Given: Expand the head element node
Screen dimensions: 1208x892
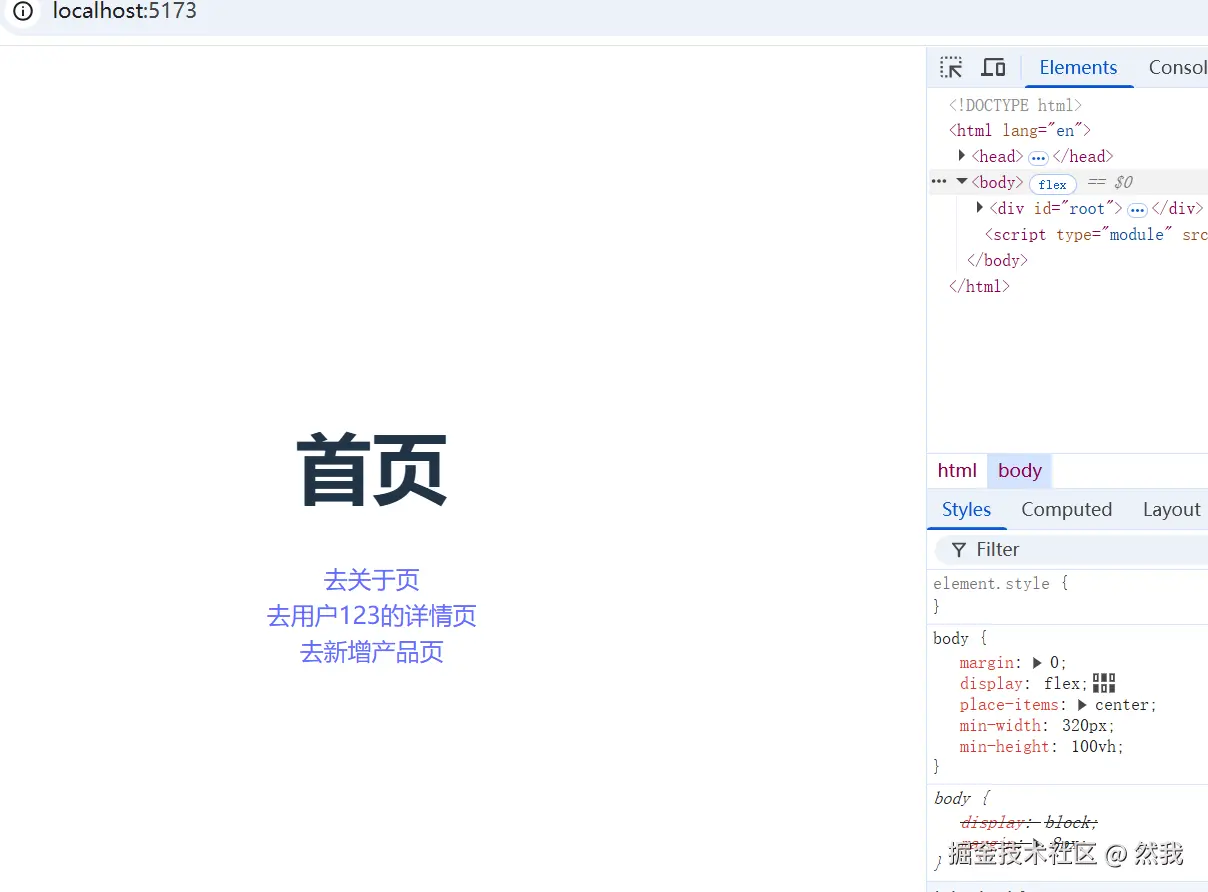Looking at the screenshot, I should coord(962,155).
